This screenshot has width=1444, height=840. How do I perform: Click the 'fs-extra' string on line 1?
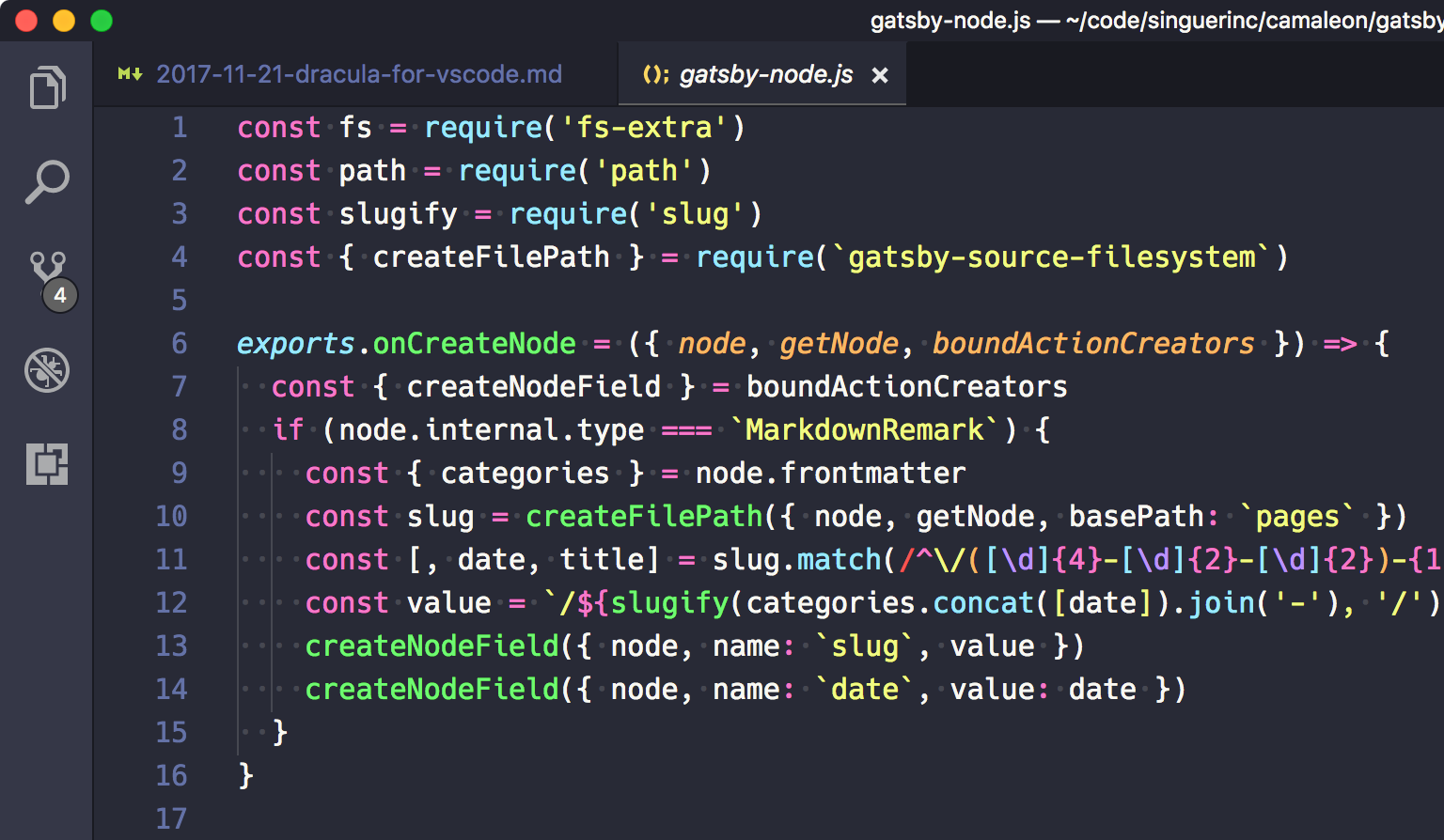644,127
